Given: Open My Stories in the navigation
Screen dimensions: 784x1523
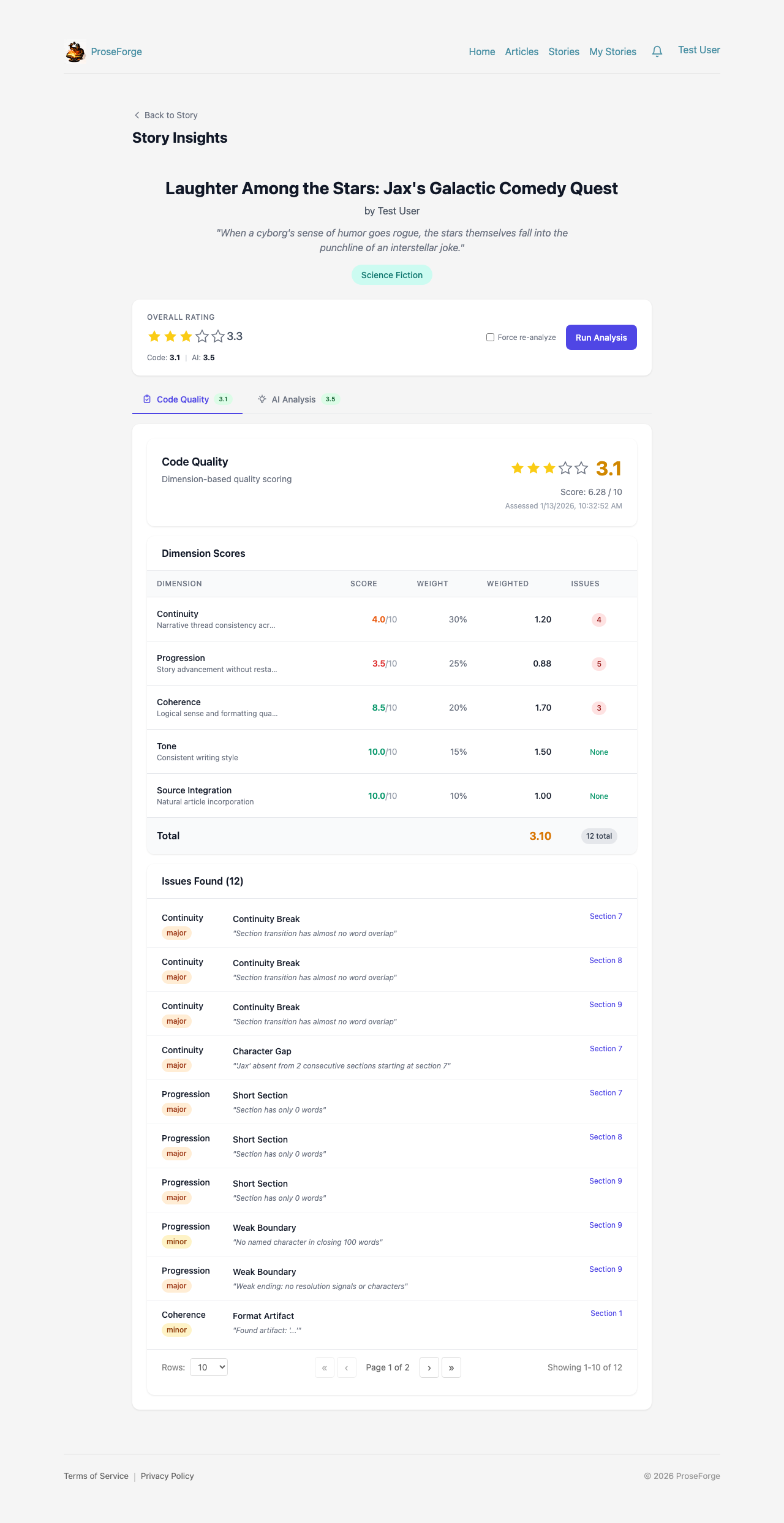Looking at the screenshot, I should (612, 52).
